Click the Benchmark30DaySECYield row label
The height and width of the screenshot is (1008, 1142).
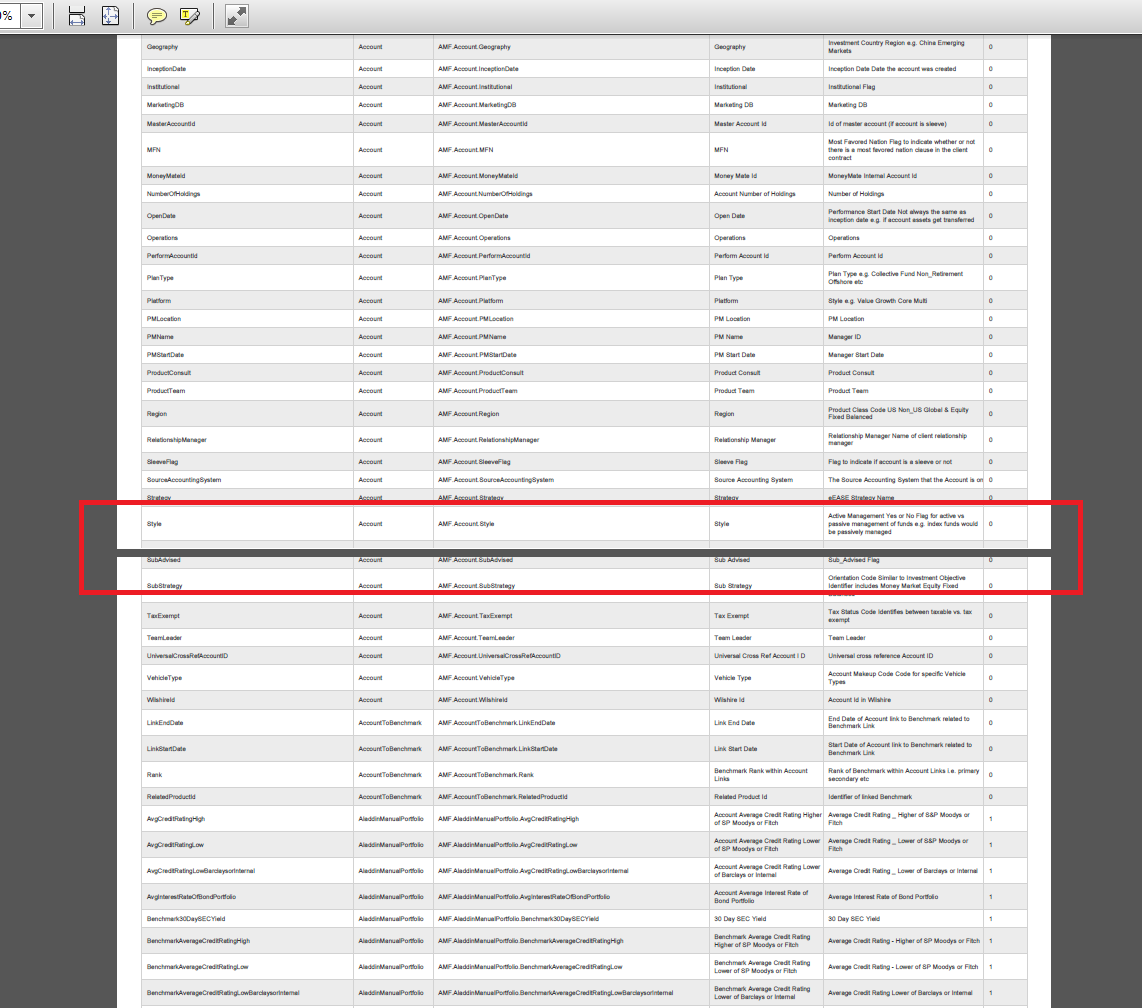click(x=186, y=919)
